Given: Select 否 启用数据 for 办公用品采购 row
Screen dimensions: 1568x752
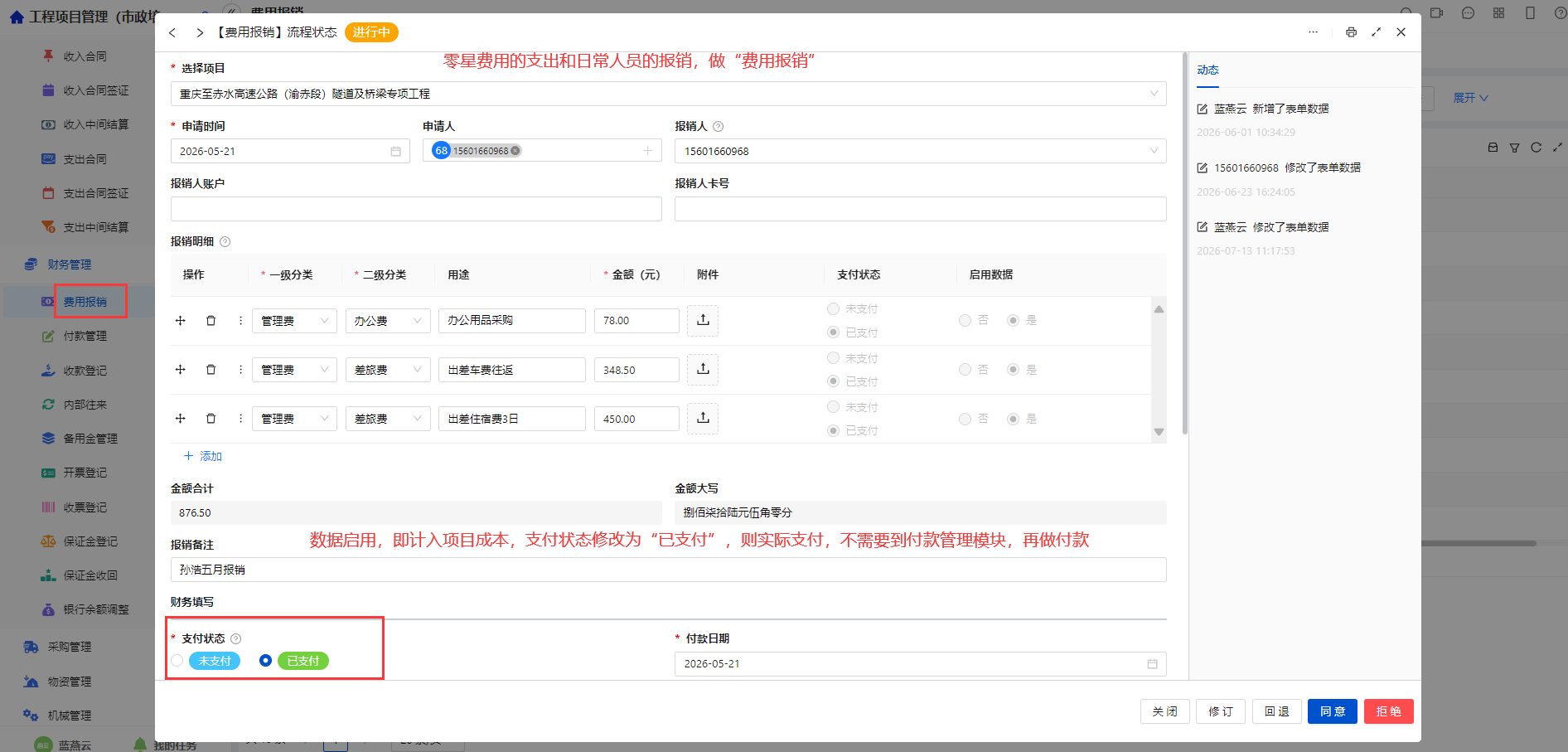Looking at the screenshot, I should pos(965,320).
